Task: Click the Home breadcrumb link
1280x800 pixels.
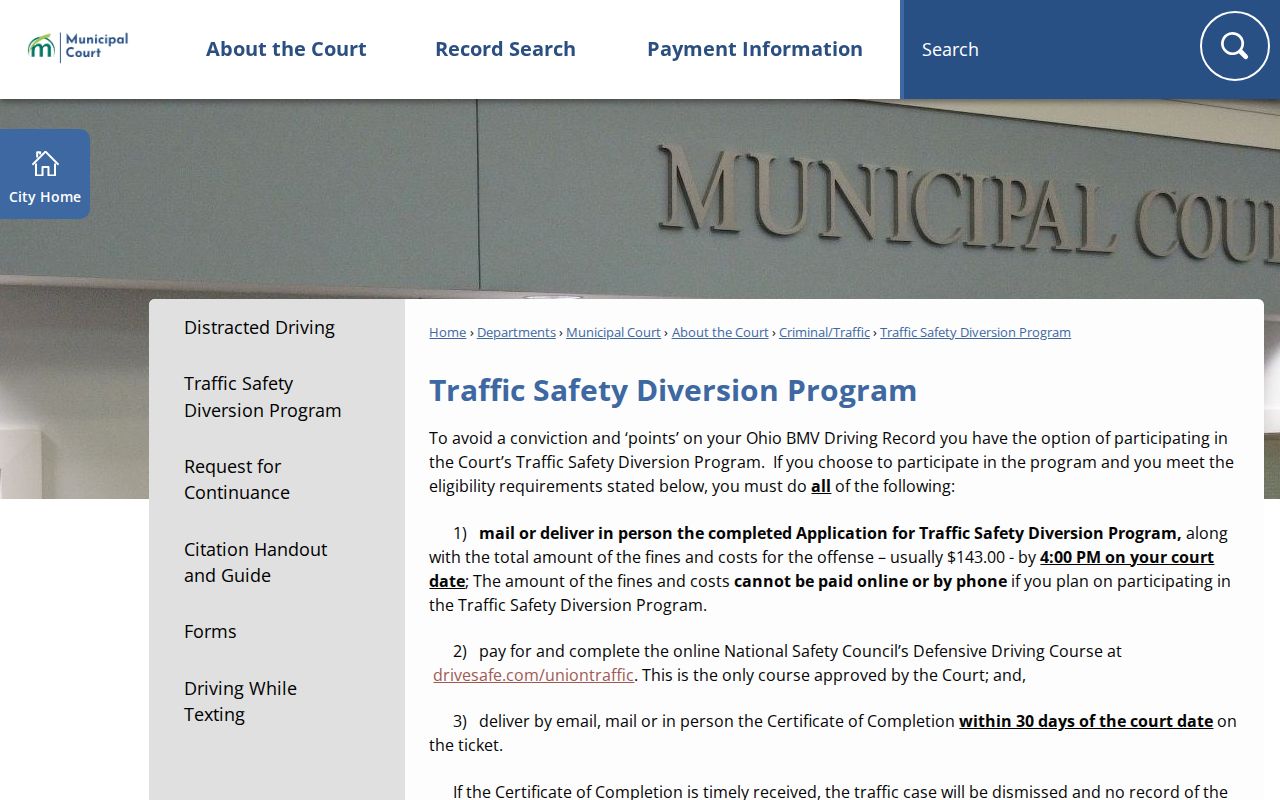Action: tap(447, 332)
